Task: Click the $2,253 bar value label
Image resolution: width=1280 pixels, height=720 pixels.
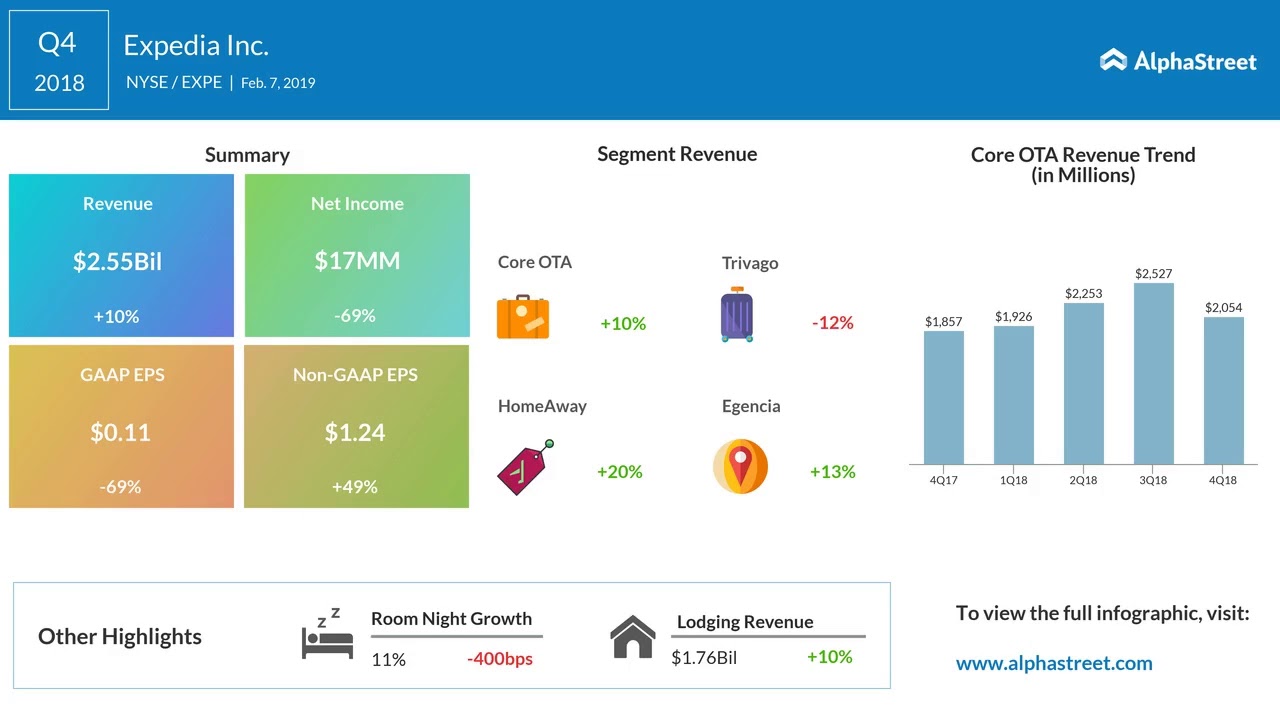Action: click(1084, 293)
